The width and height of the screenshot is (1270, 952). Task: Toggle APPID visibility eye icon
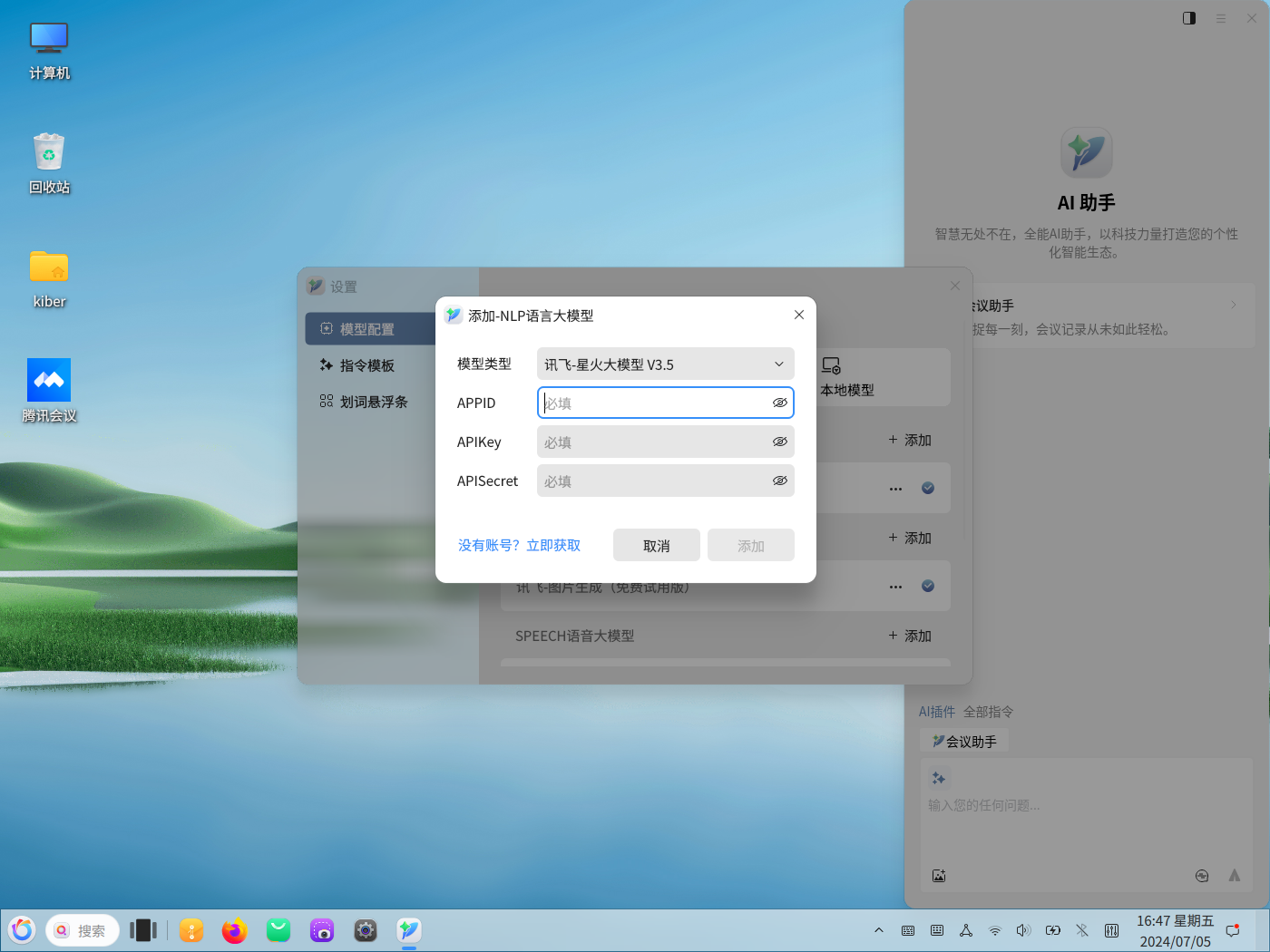click(x=779, y=403)
